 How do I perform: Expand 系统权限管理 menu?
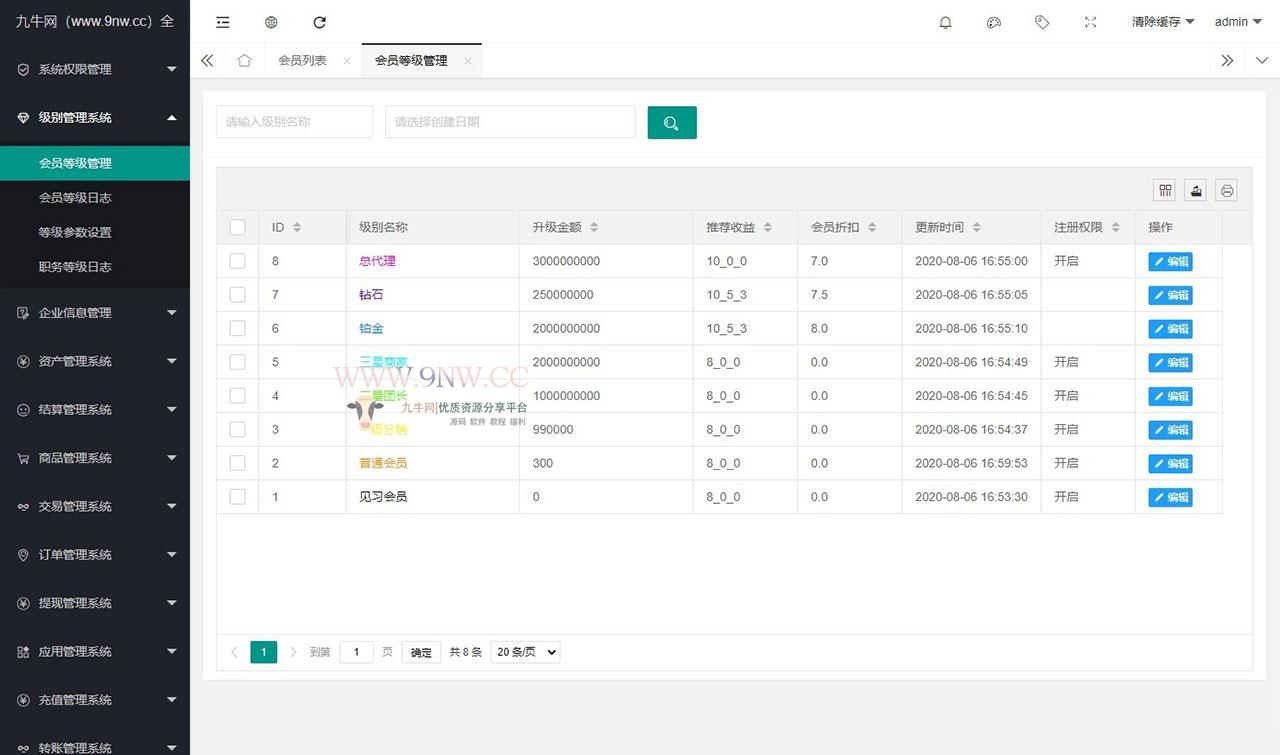click(x=95, y=69)
